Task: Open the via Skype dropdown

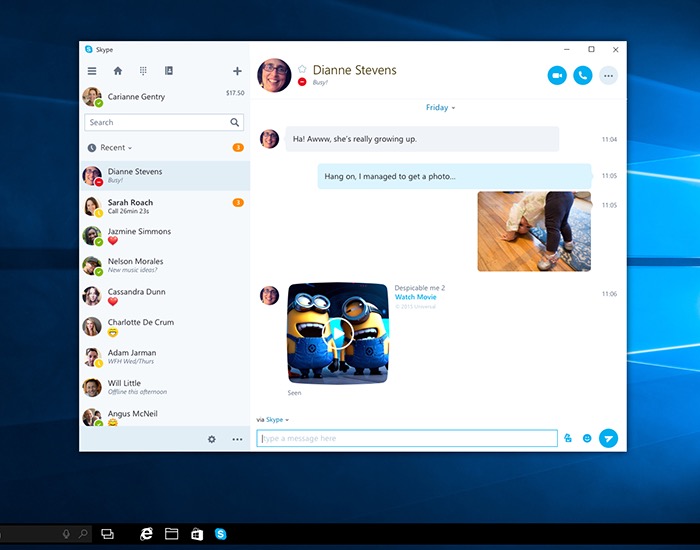Action: (x=277, y=420)
